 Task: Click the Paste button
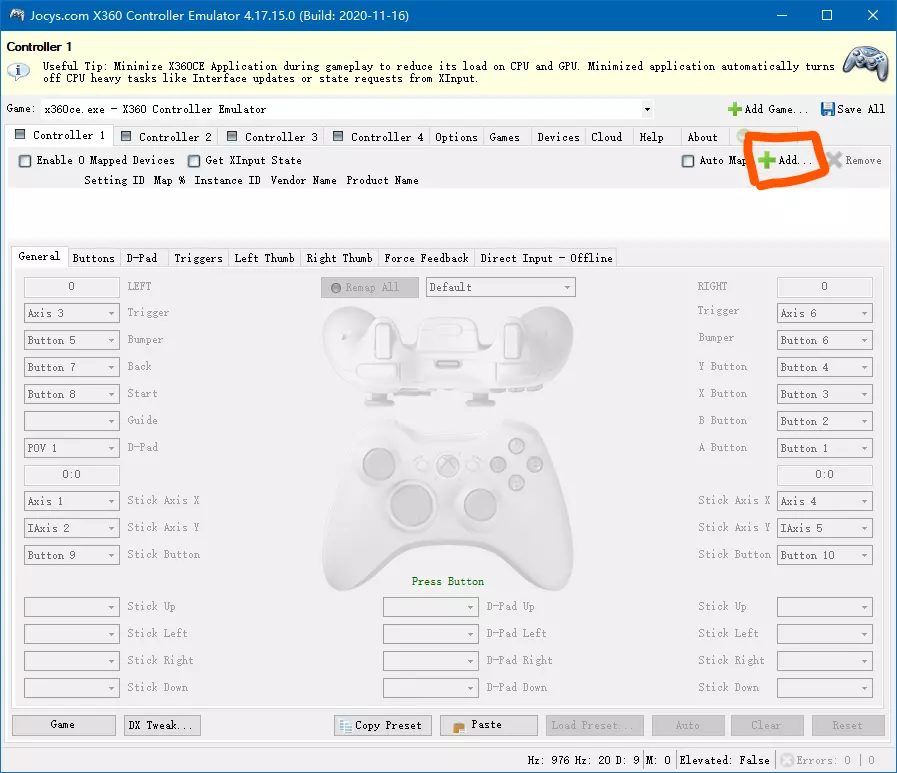489,725
